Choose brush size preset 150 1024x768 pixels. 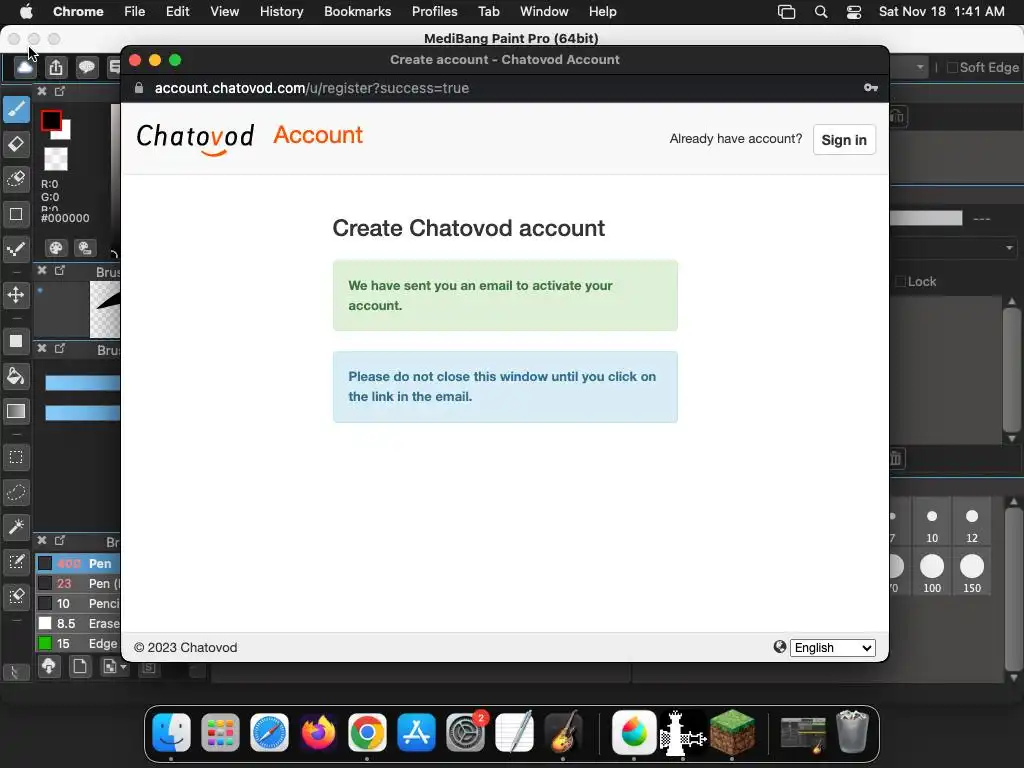pos(972,573)
